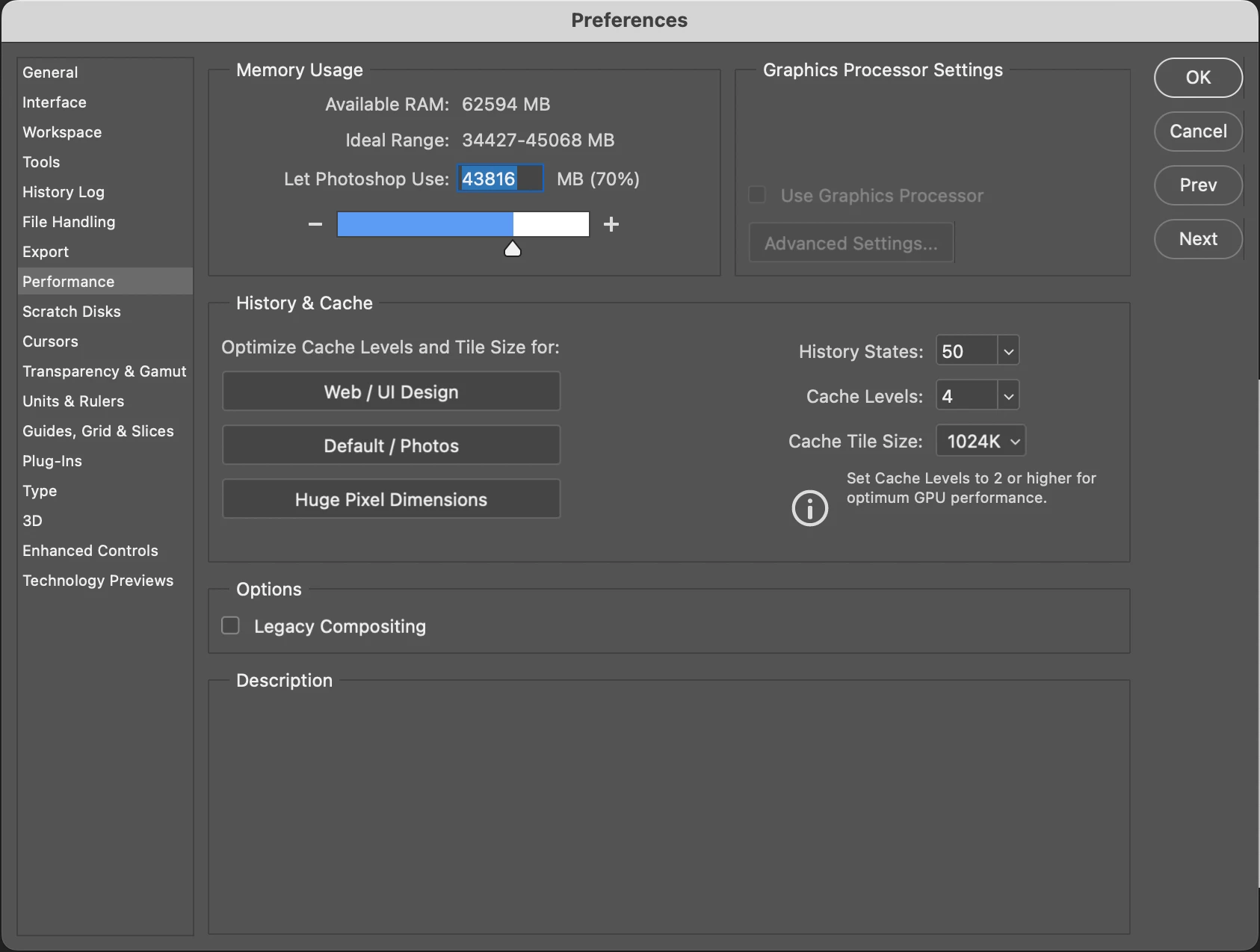Open the History States dropdown arrow

pos(1009,351)
